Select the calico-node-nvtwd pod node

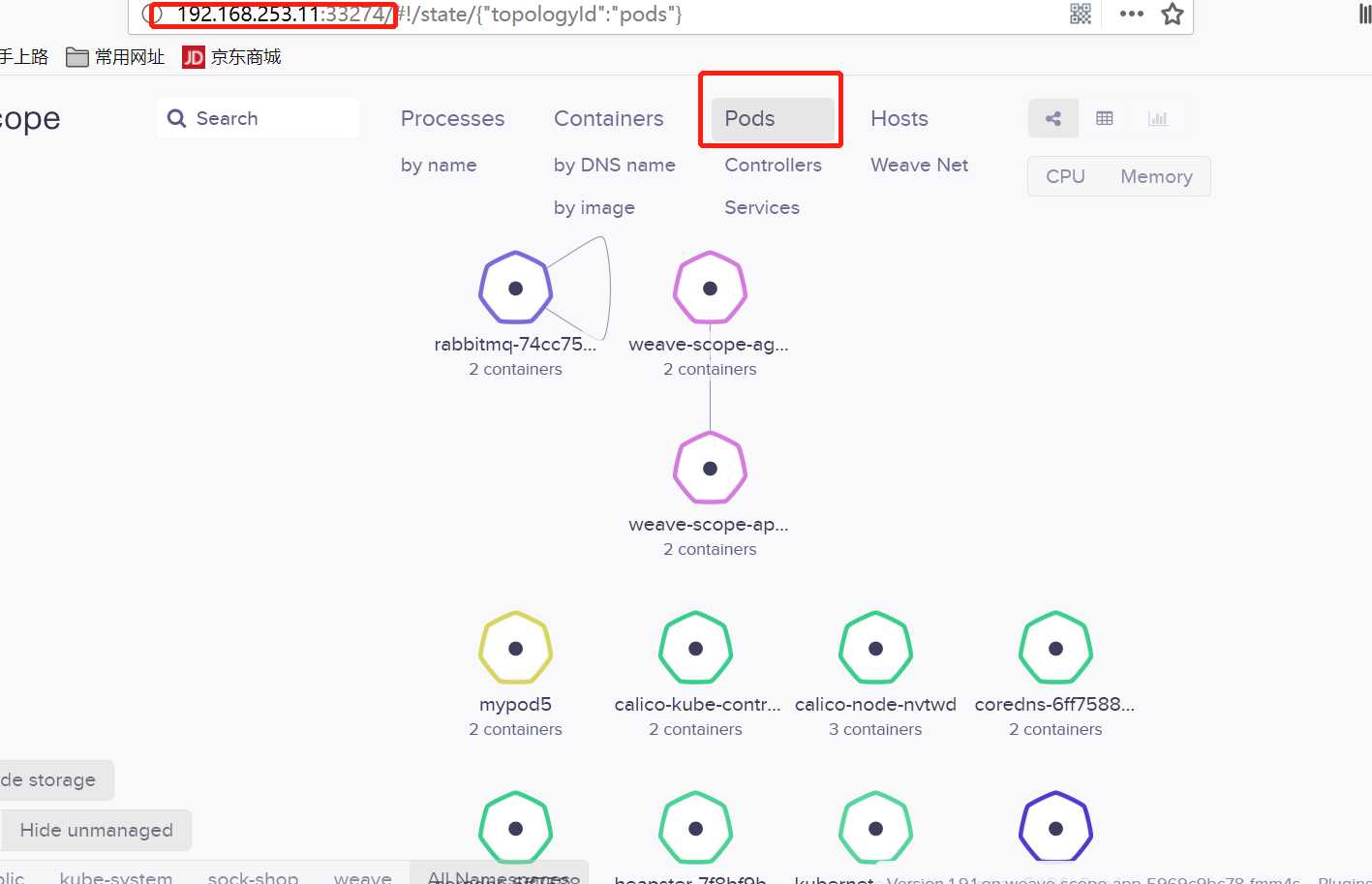[875, 648]
